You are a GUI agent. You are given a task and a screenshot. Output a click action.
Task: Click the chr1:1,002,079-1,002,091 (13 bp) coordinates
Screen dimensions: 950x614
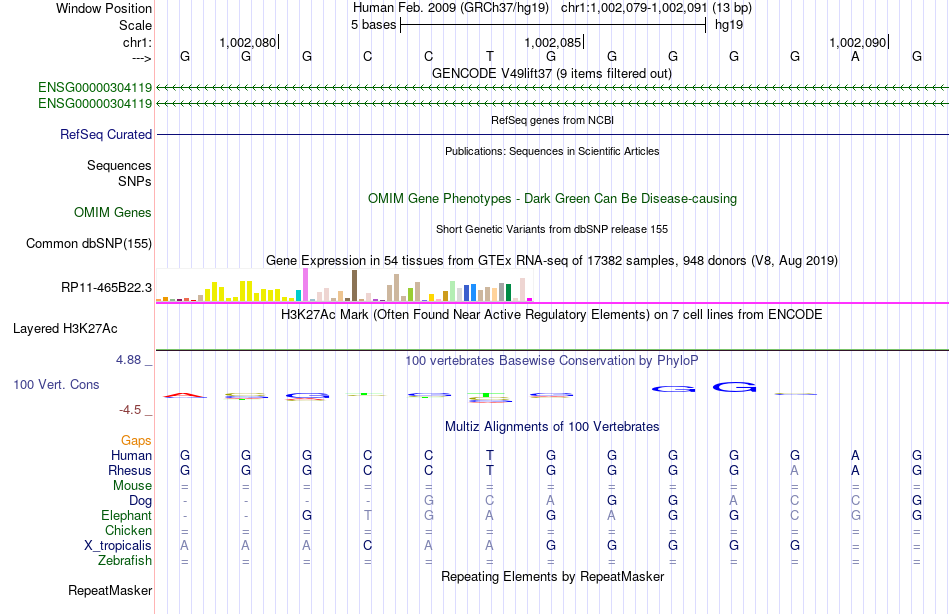pyautogui.click(x=656, y=8)
